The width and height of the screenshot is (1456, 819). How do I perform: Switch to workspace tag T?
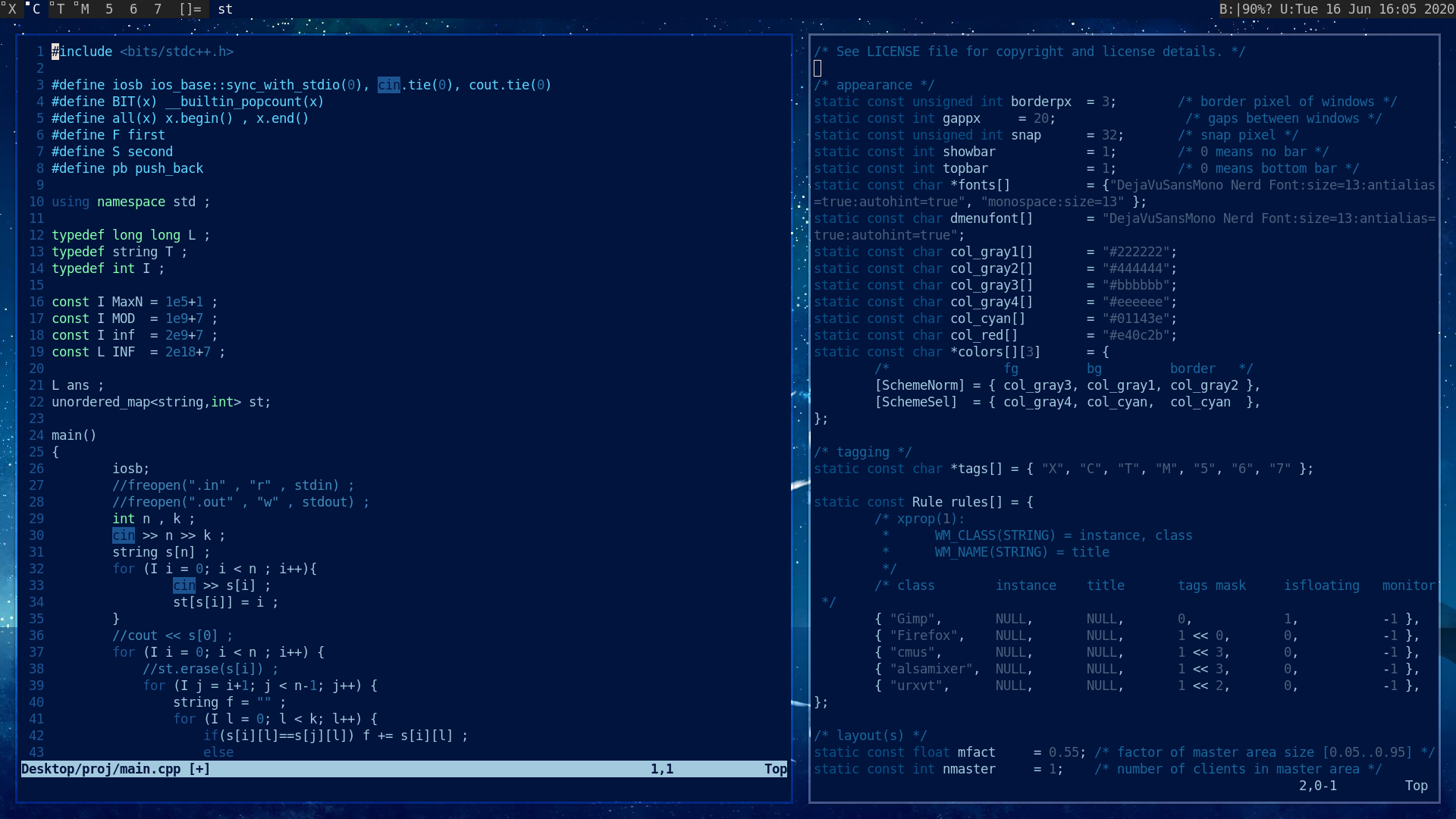[x=59, y=9]
